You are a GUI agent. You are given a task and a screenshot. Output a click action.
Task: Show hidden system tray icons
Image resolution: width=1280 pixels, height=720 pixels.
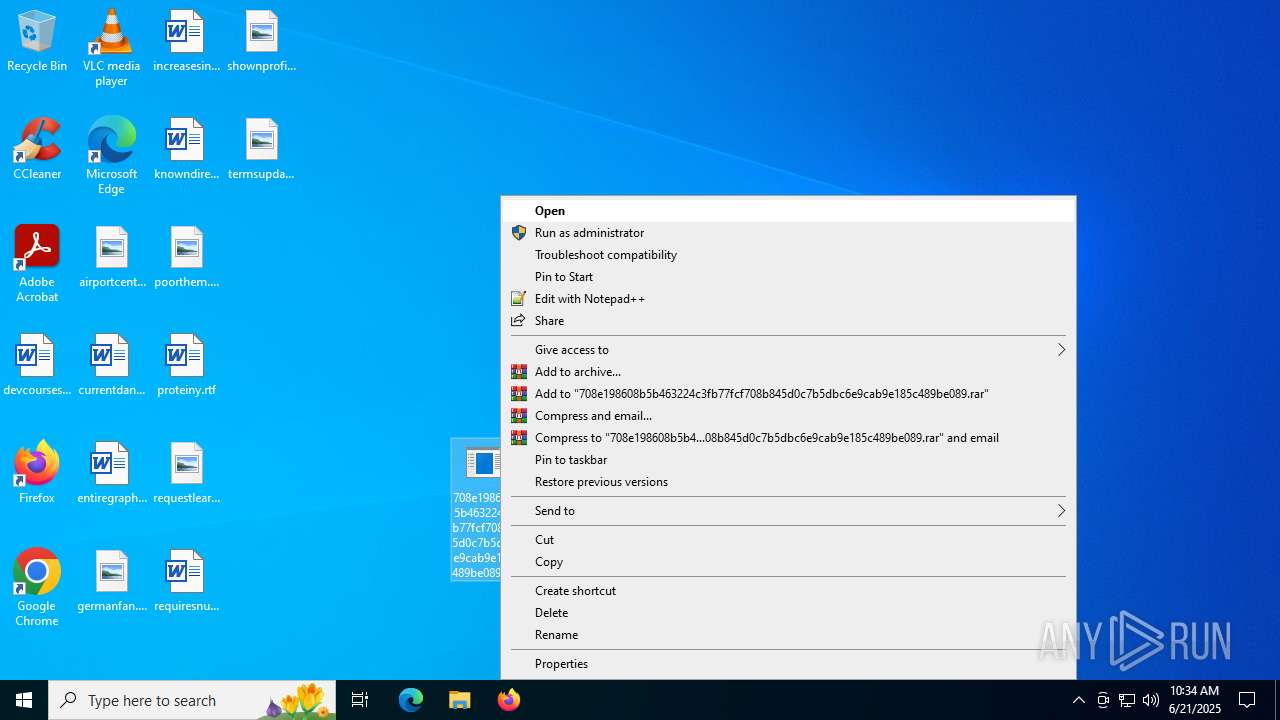(x=1078, y=700)
